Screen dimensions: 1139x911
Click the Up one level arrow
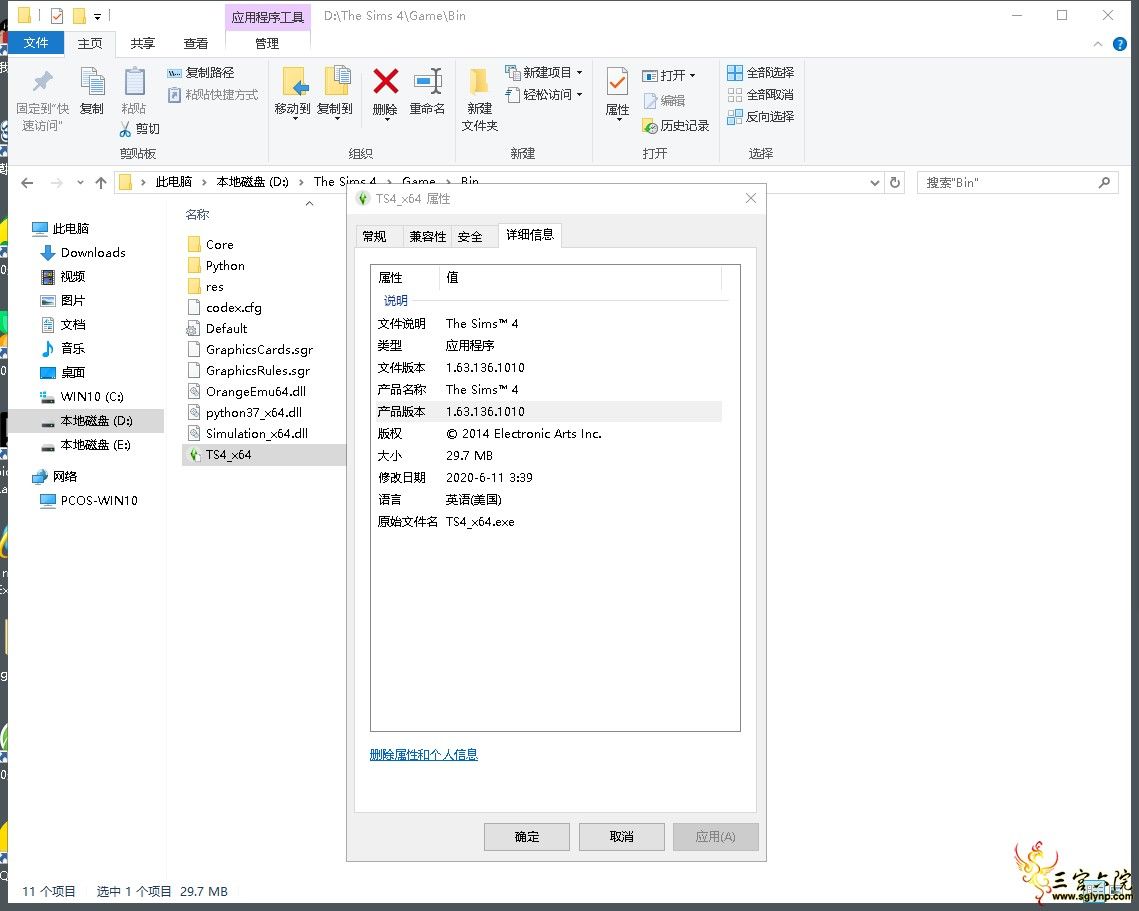pyautogui.click(x=101, y=183)
